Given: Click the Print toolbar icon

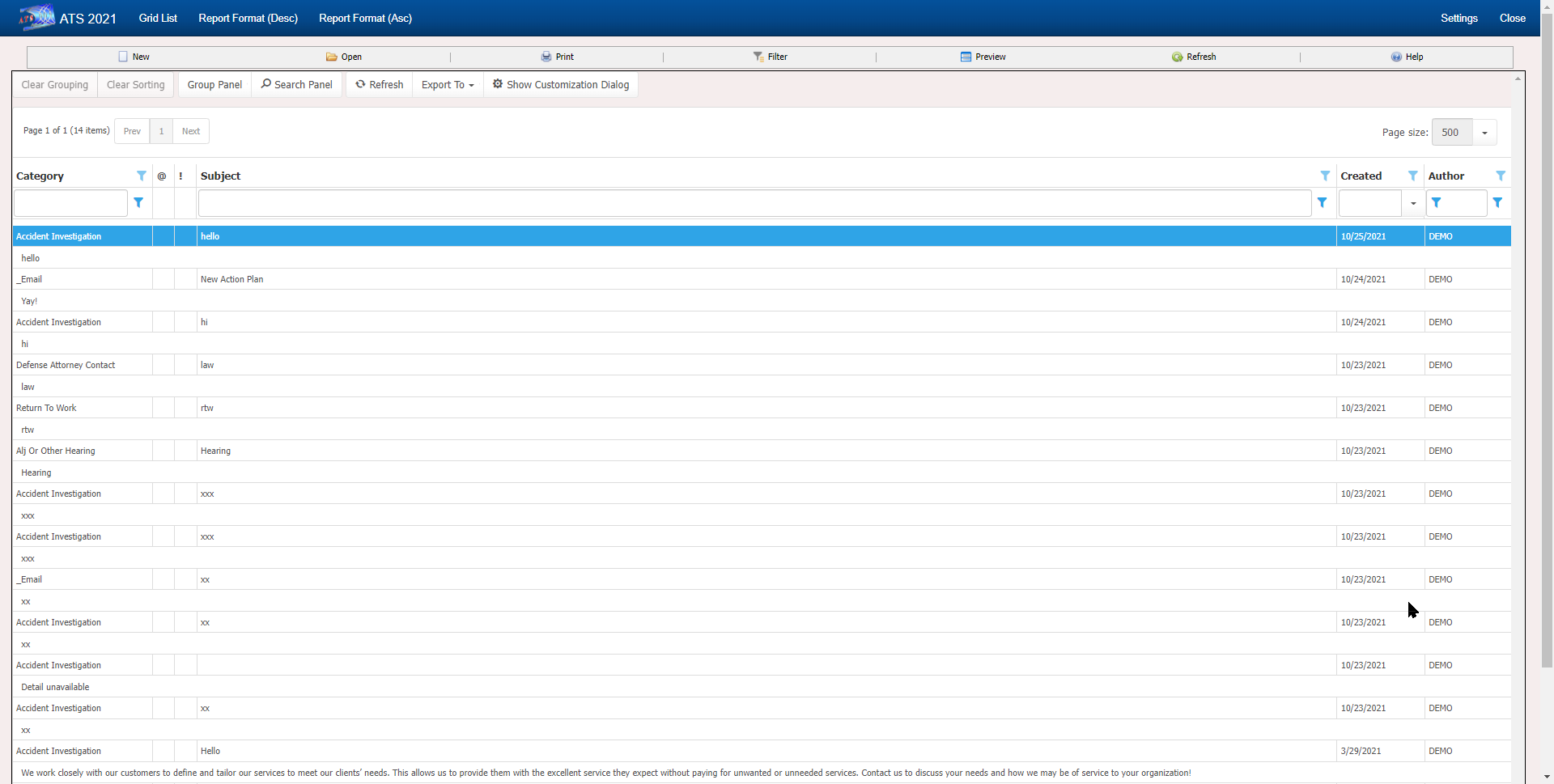Looking at the screenshot, I should point(546,57).
